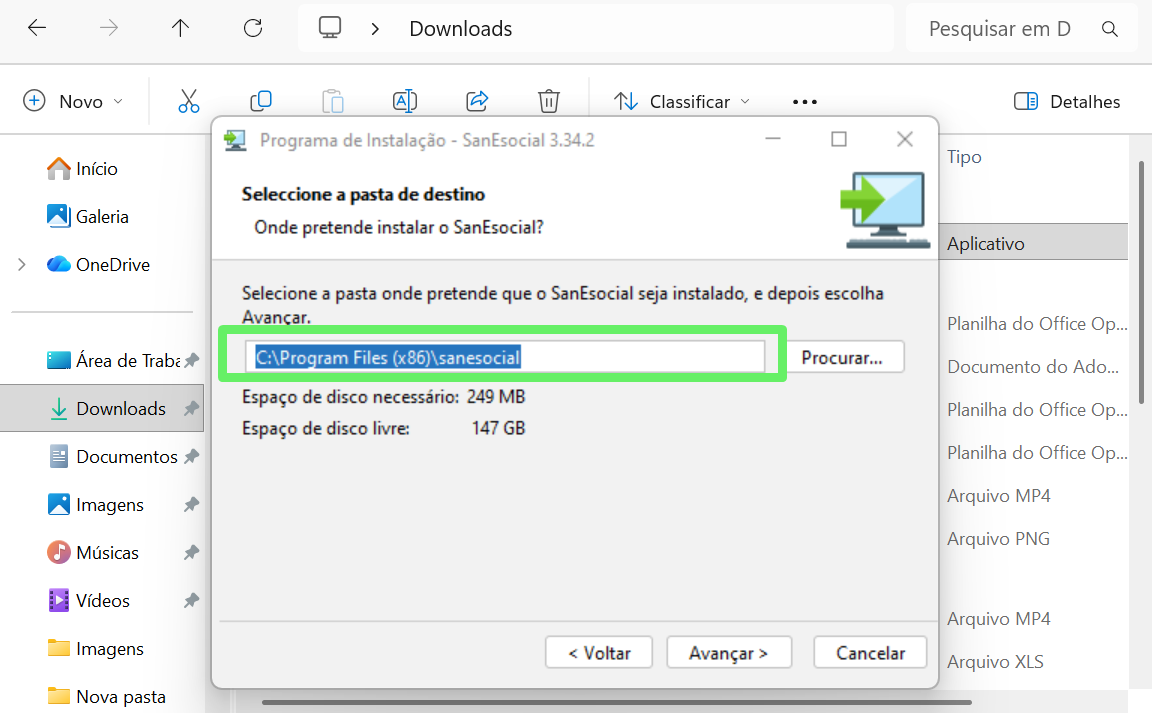1152x713 pixels.
Task: Click the < Voltar button
Action: pos(599,653)
